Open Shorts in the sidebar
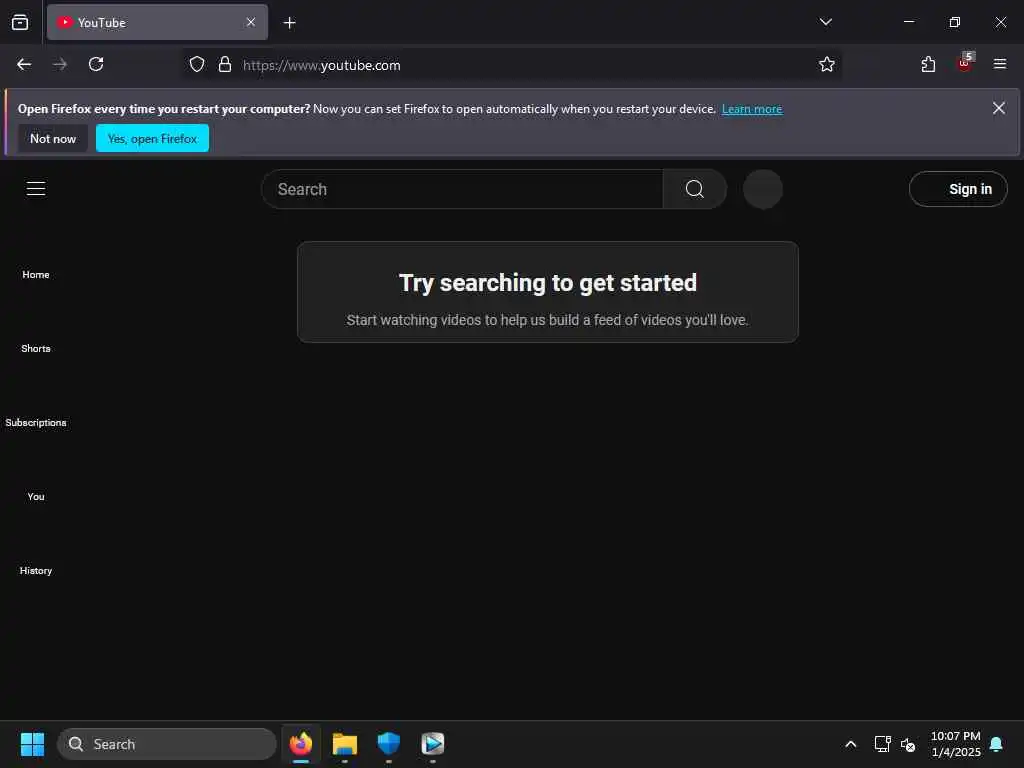This screenshot has height=768, width=1024. pyautogui.click(x=36, y=349)
